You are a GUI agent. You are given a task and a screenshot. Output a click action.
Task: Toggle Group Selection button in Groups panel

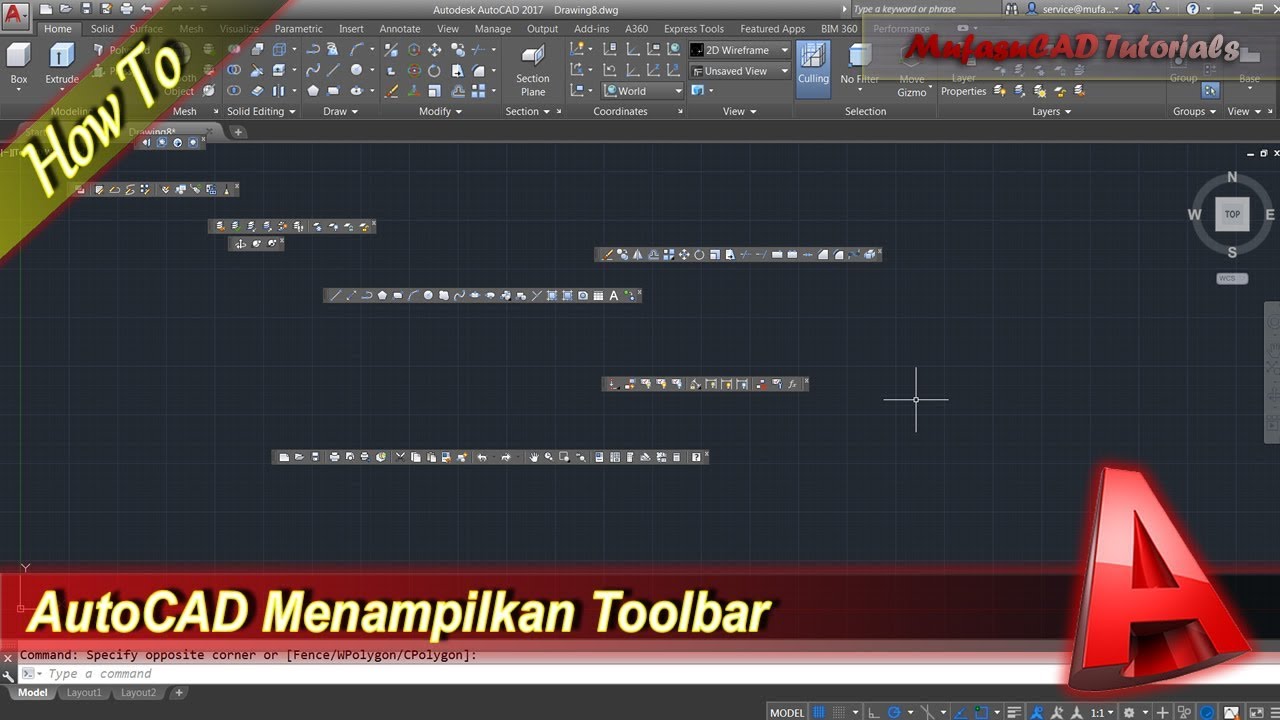1210,91
